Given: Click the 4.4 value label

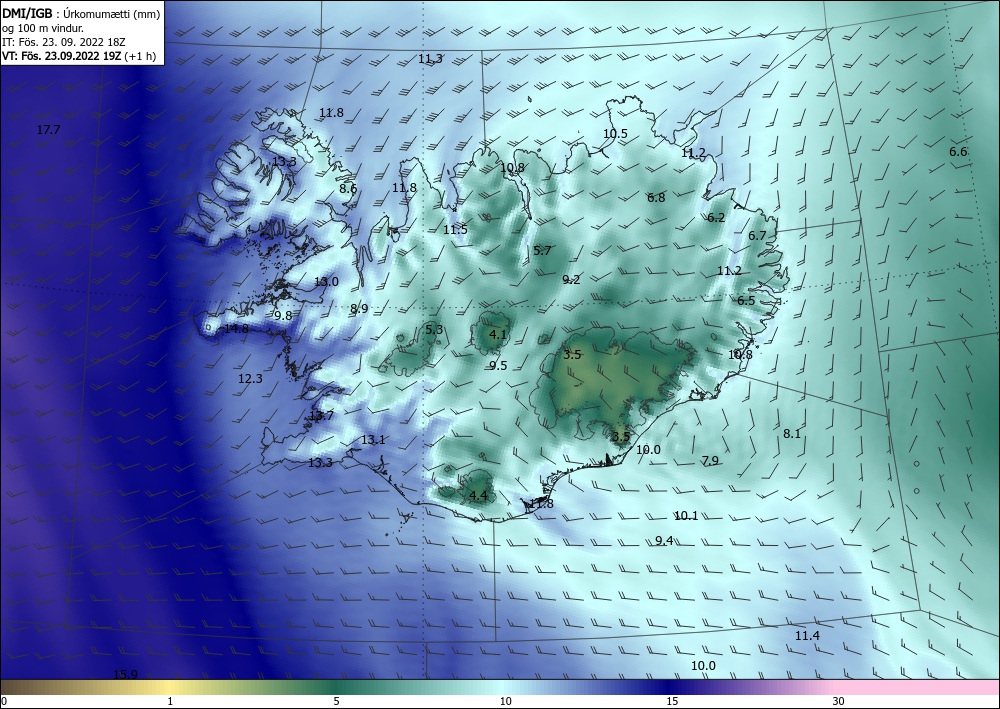Looking at the screenshot, I should (x=478, y=496).
